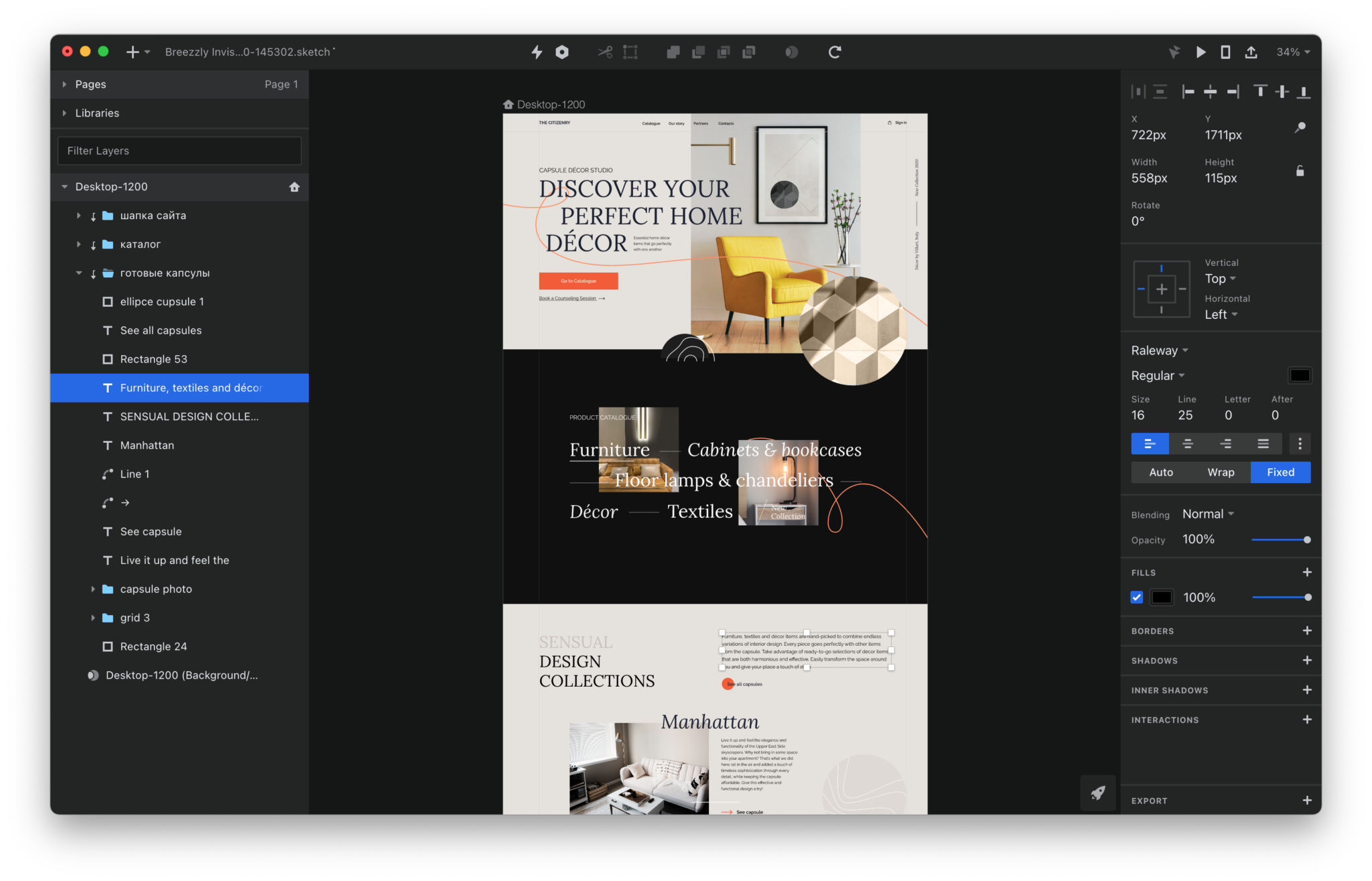Set text alignment to justified
This screenshot has height=881, width=1372.
tap(1263, 444)
